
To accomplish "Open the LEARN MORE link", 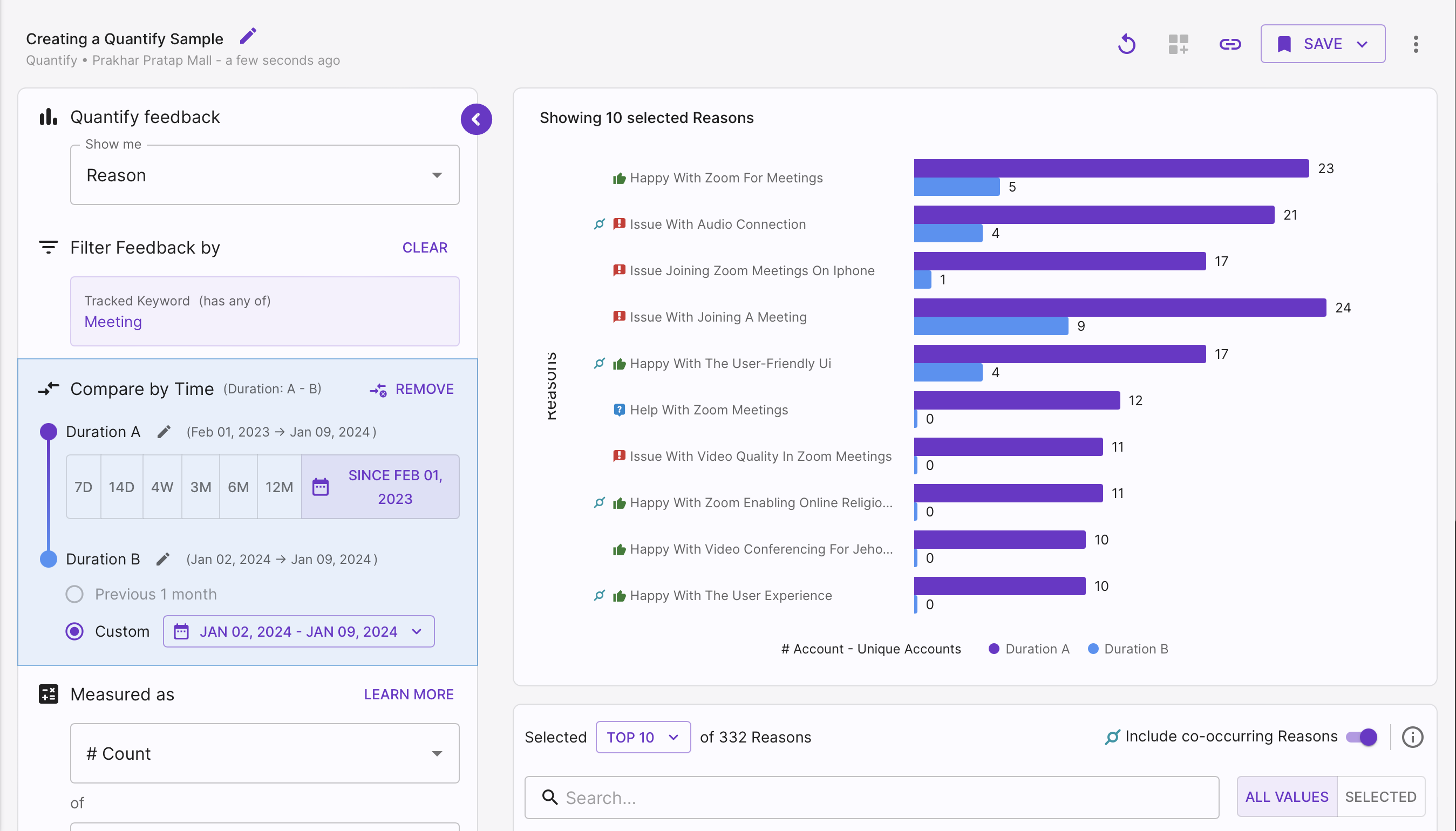I will coord(409,694).
